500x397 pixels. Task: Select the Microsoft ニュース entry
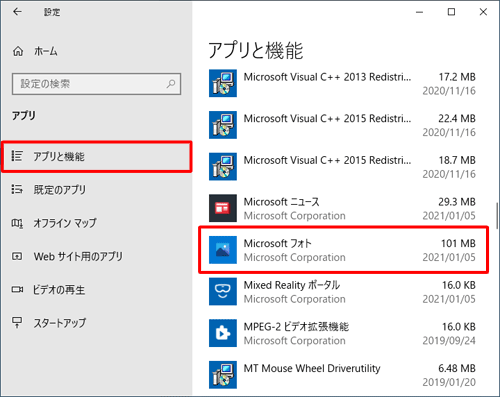point(342,208)
